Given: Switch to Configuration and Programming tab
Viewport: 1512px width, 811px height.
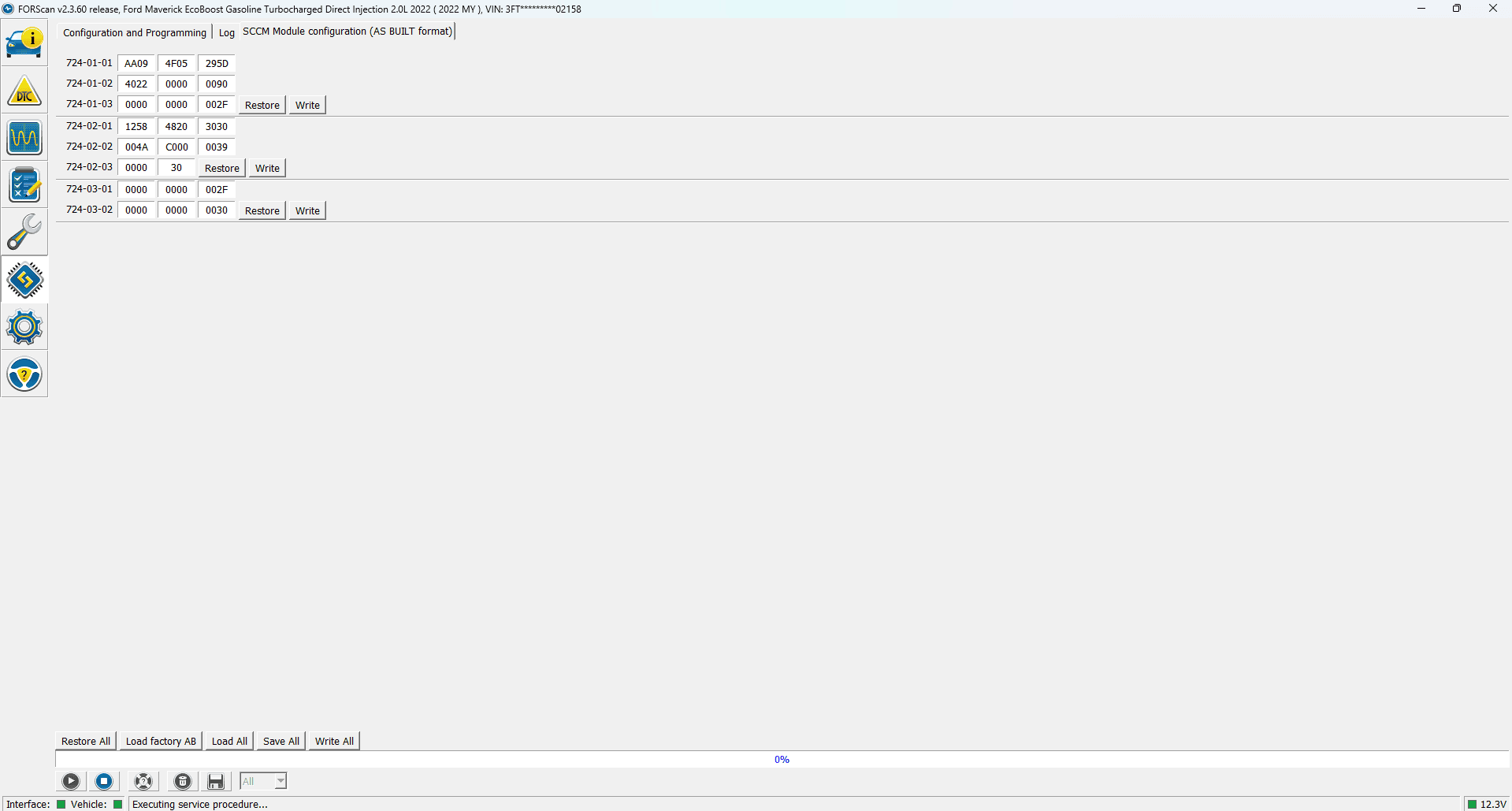Looking at the screenshot, I should tap(135, 32).
